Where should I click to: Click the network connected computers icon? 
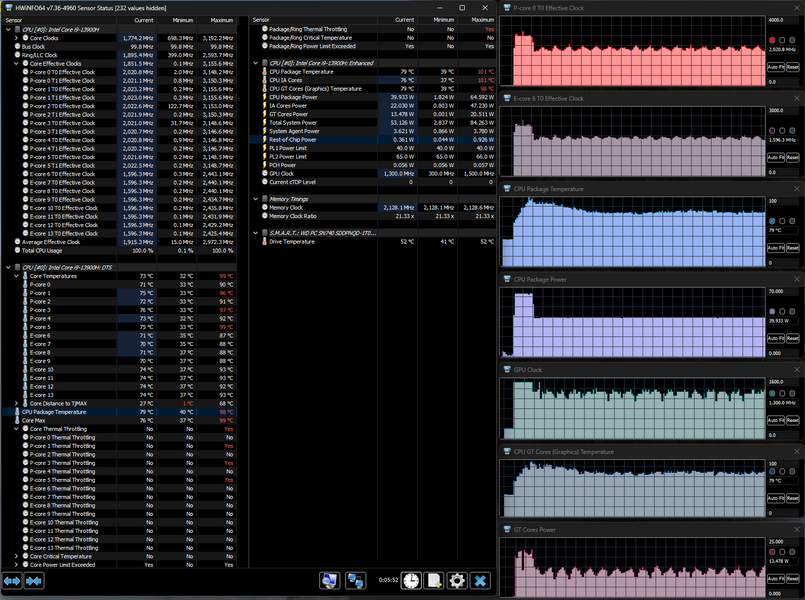click(354, 580)
